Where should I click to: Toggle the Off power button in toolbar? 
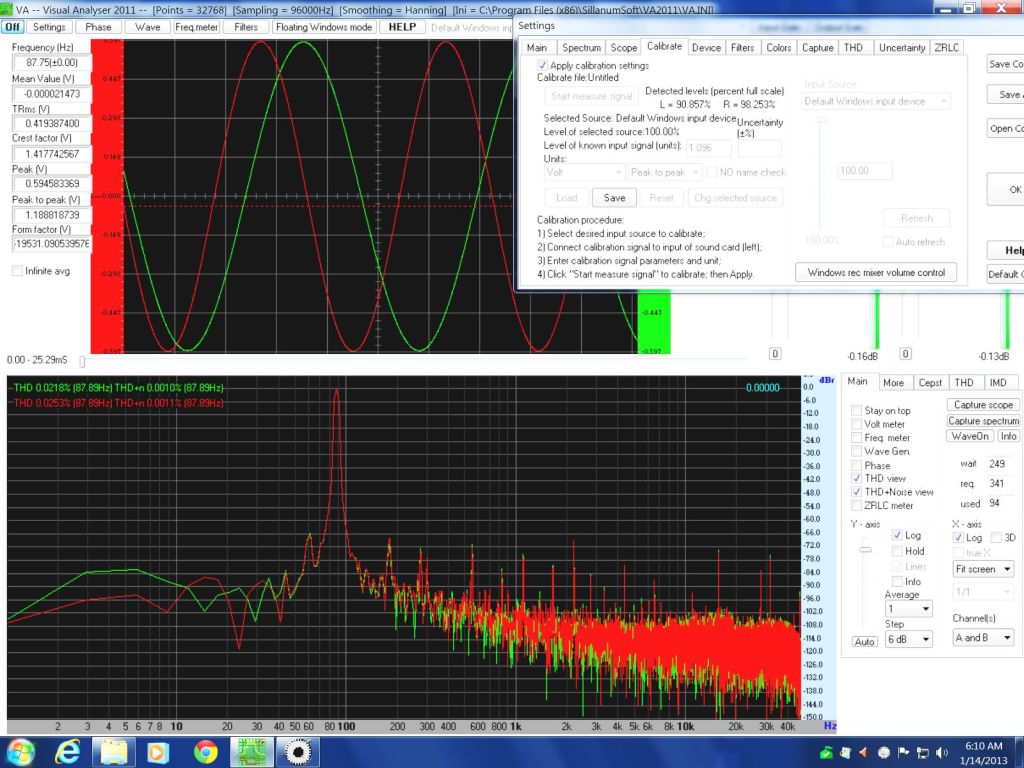click(12, 27)
